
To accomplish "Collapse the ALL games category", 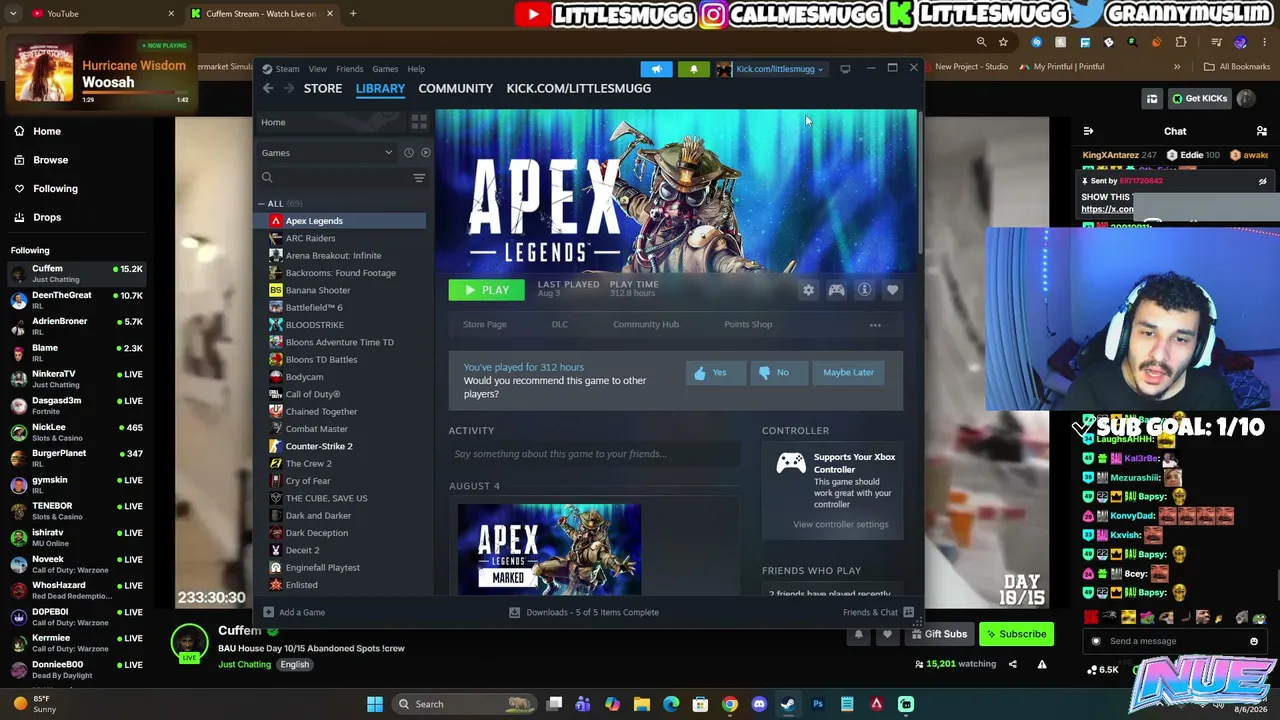I will click(261, 204).
